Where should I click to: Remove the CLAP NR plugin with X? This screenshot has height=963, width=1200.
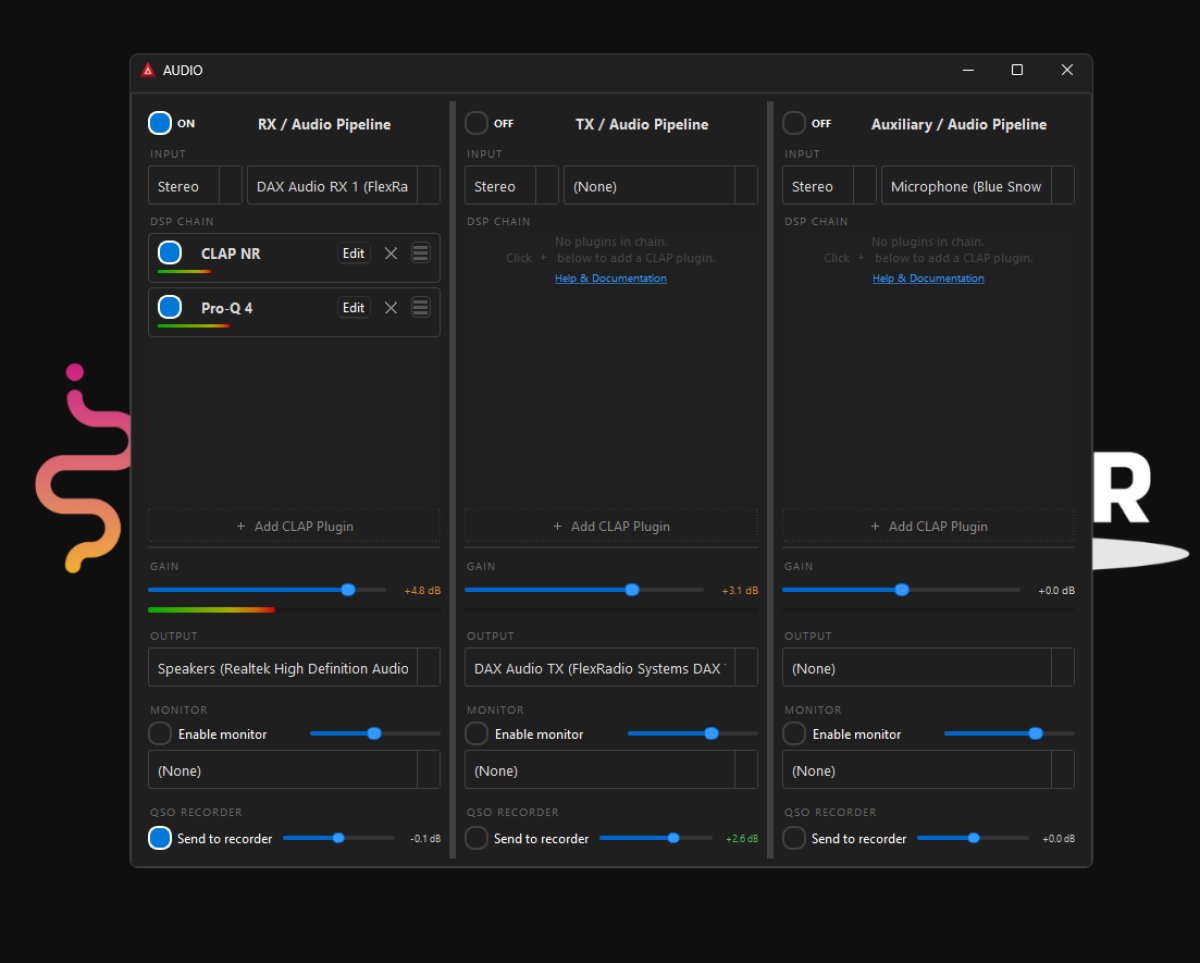click(391, 254)
